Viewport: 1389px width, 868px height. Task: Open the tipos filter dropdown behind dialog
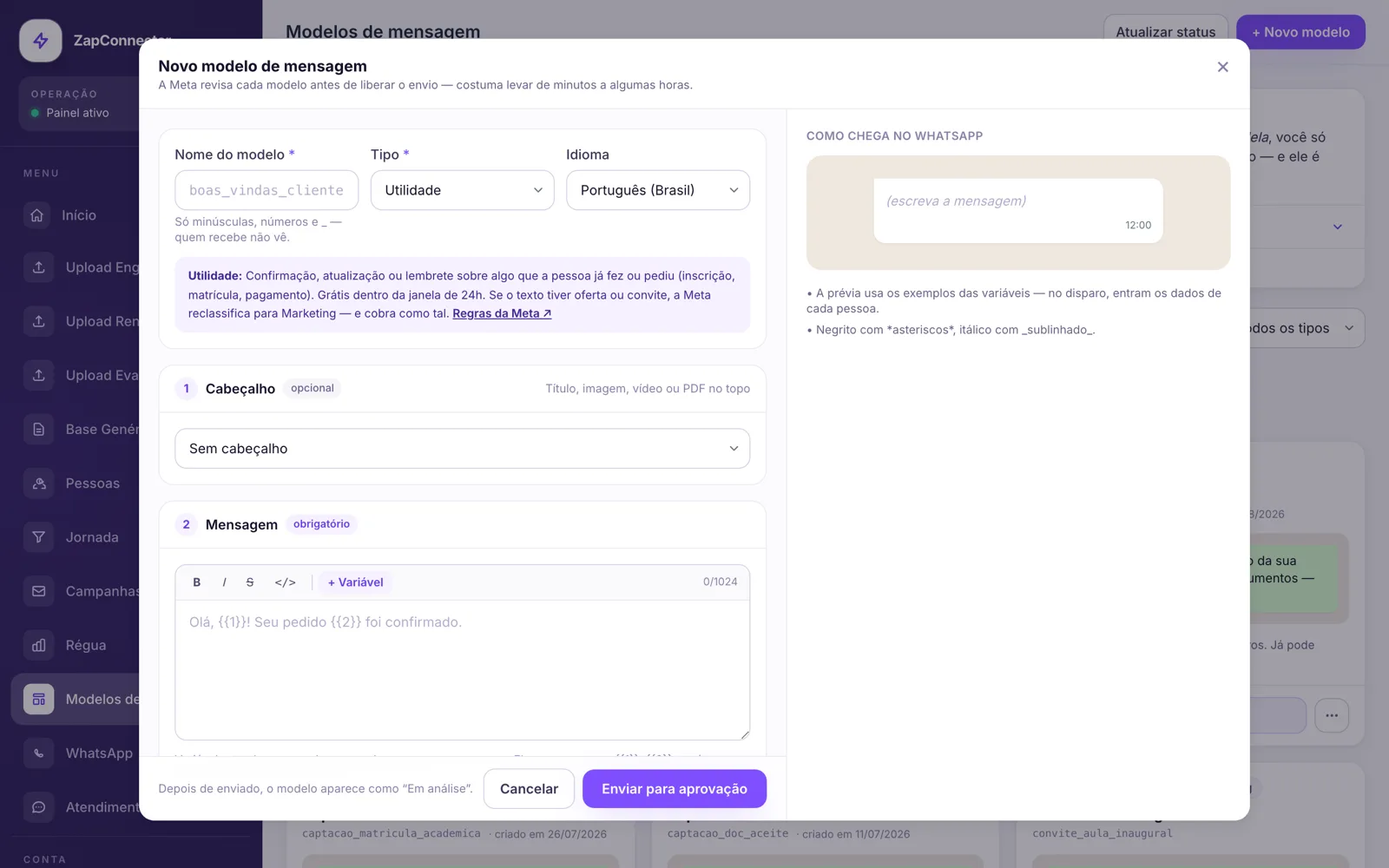[x=1302, y=328]
